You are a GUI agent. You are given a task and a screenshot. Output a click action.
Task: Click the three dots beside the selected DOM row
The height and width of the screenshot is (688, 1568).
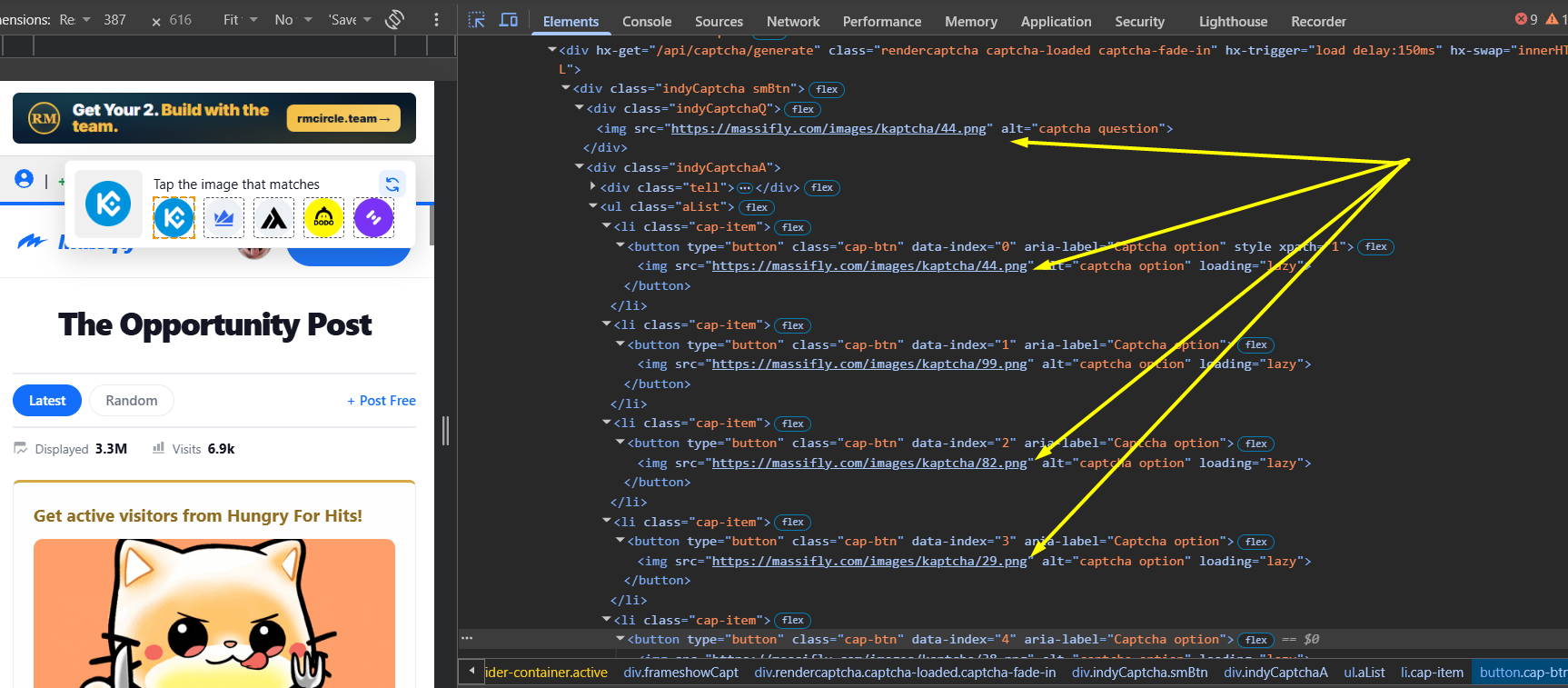[x=467, y=639]
